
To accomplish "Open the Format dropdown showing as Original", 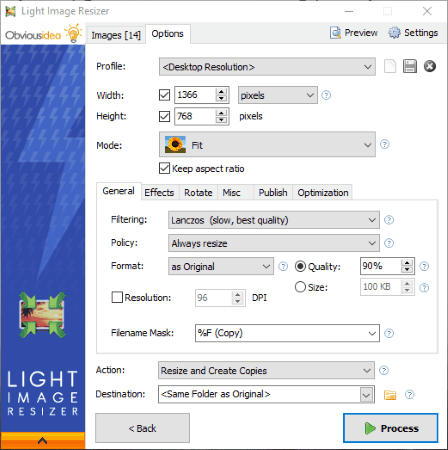I will tap(221, 266).
